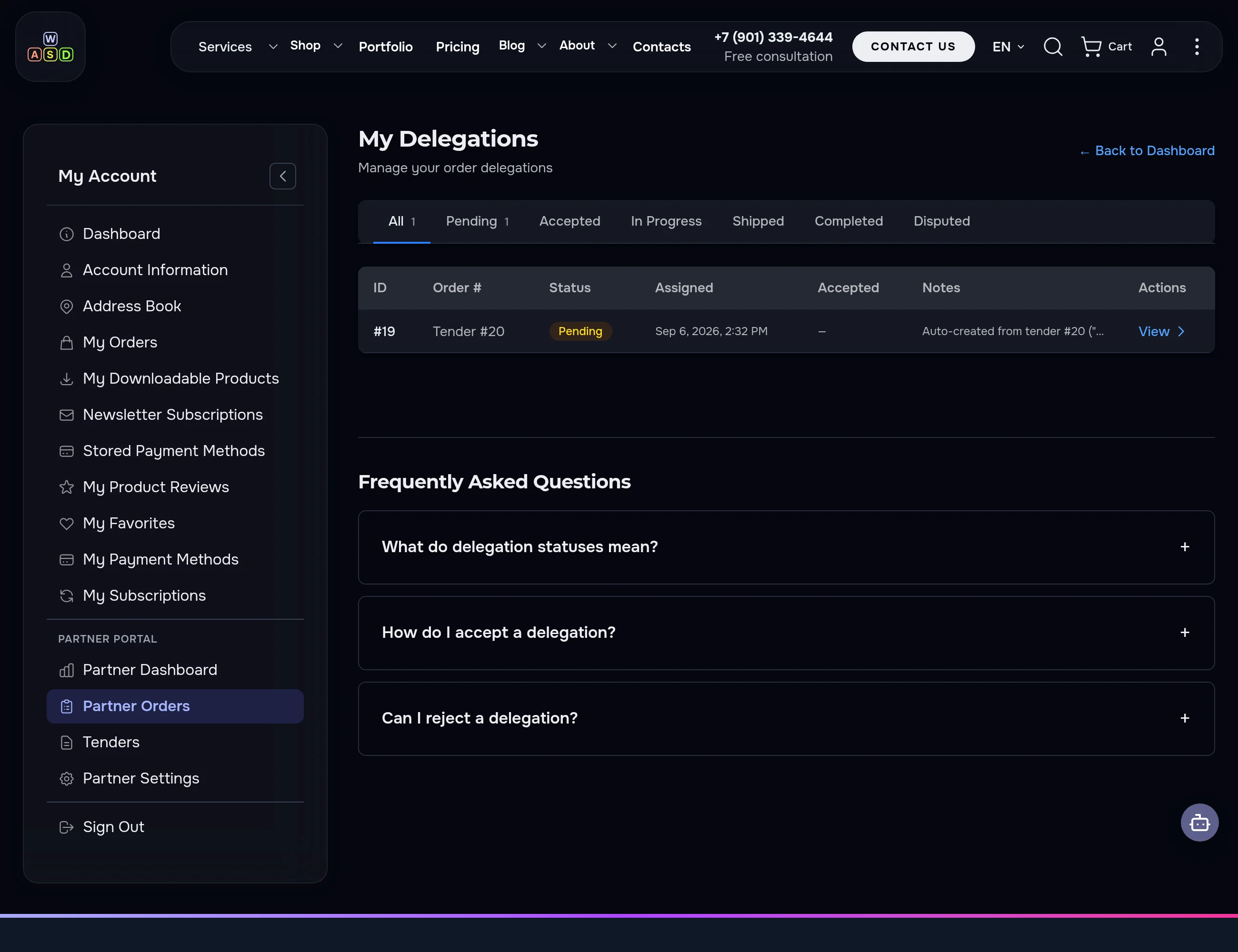View delegation #19 details
The image size is (1238, 952).
click(1161, 331)
